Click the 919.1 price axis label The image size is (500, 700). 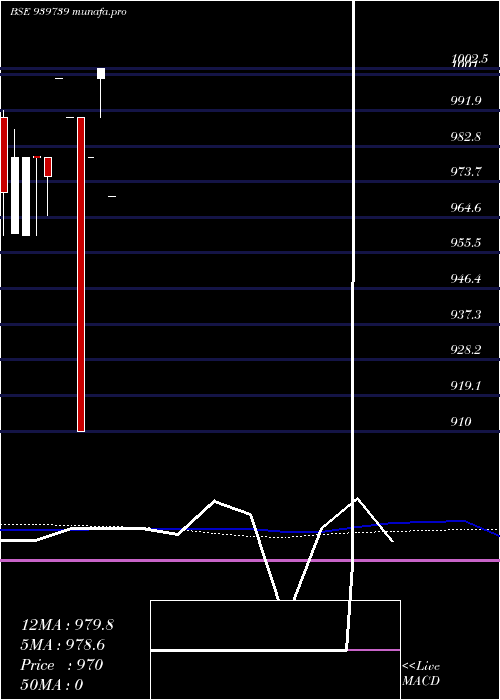[x=466, y=385]
